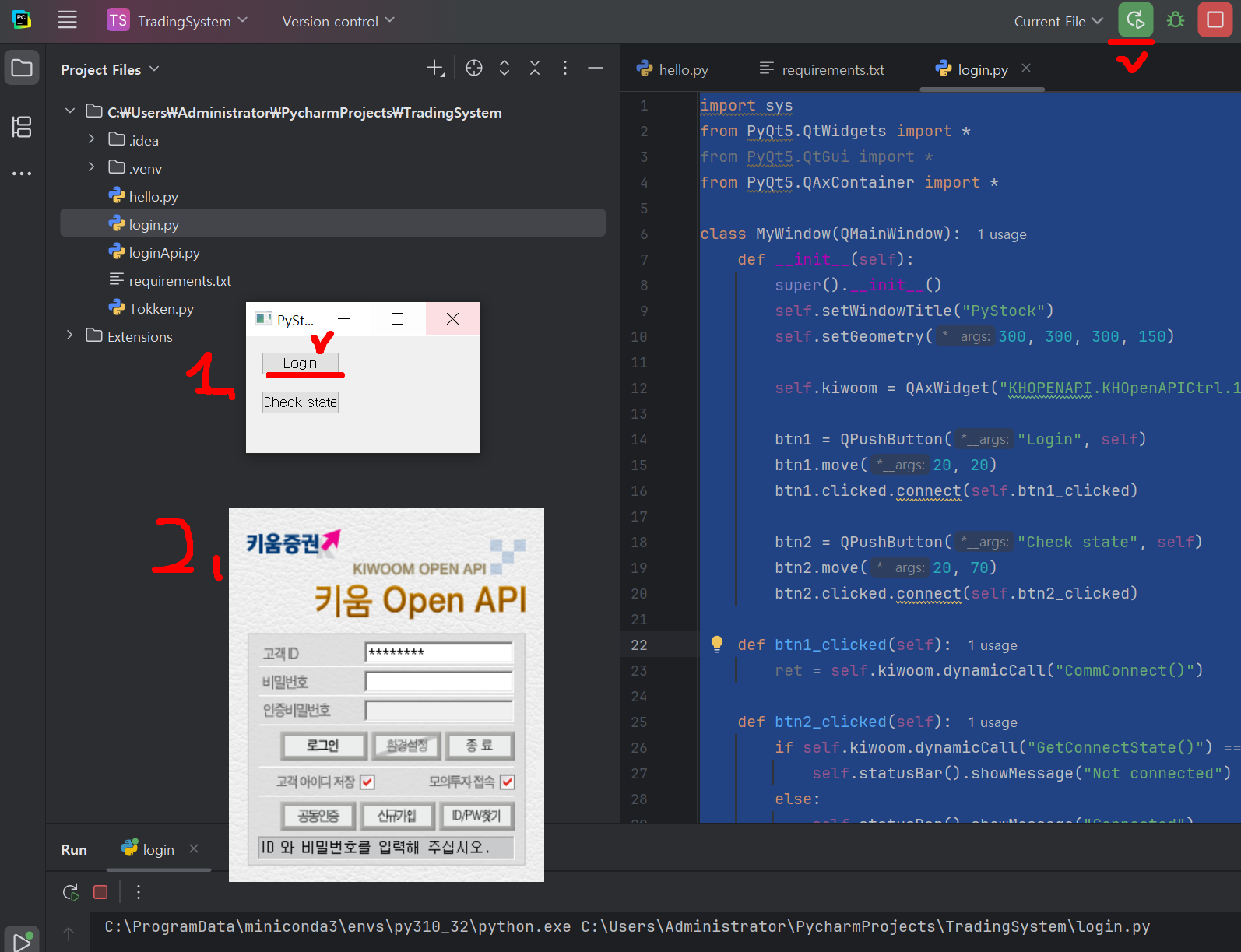Toggle the '고객 아이디 저장' checkbox
This screenshot has width=1241, height=952.
click(x=367, y=782)
